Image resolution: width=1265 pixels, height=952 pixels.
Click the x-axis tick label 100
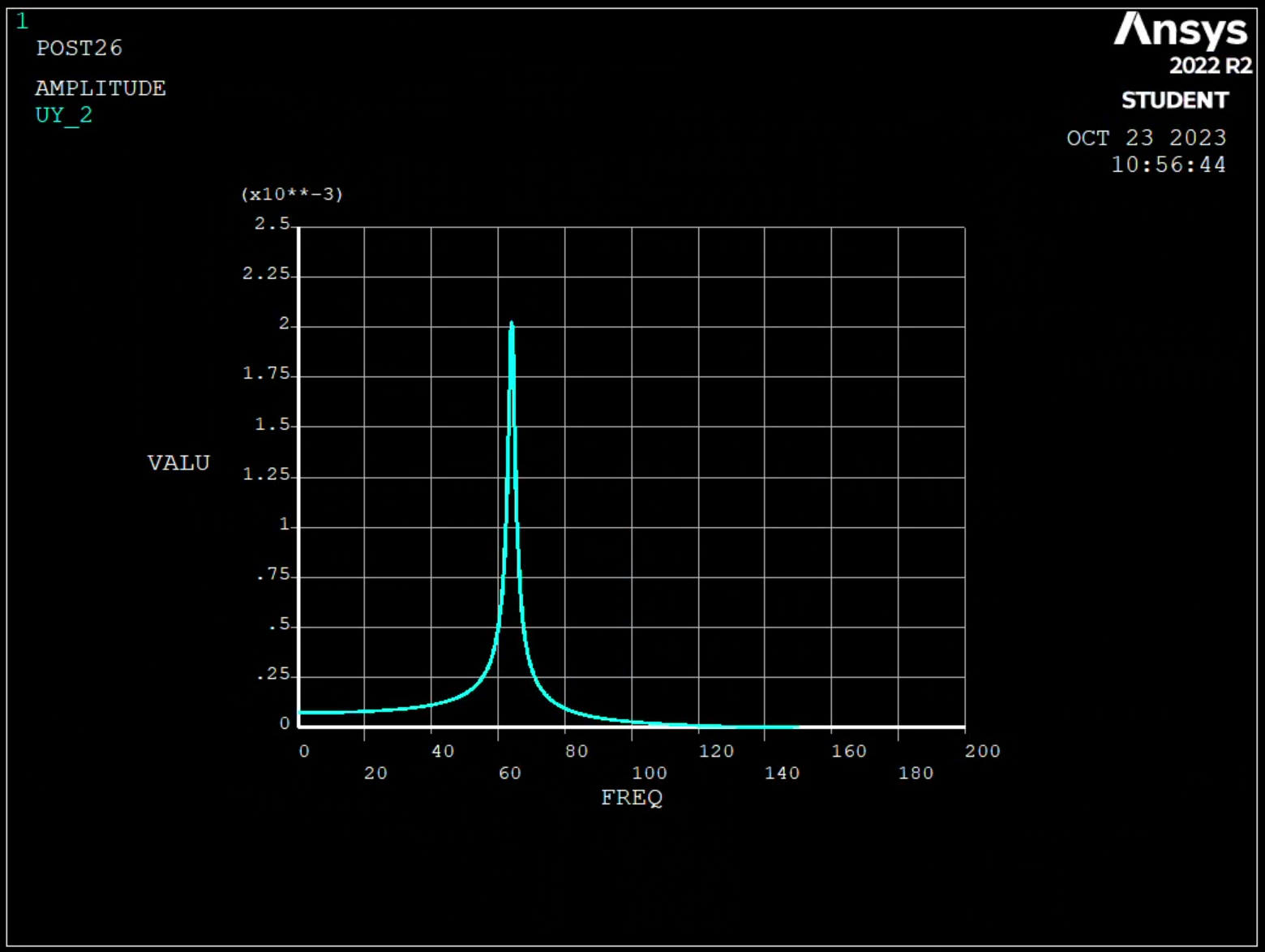coord(650,774)
